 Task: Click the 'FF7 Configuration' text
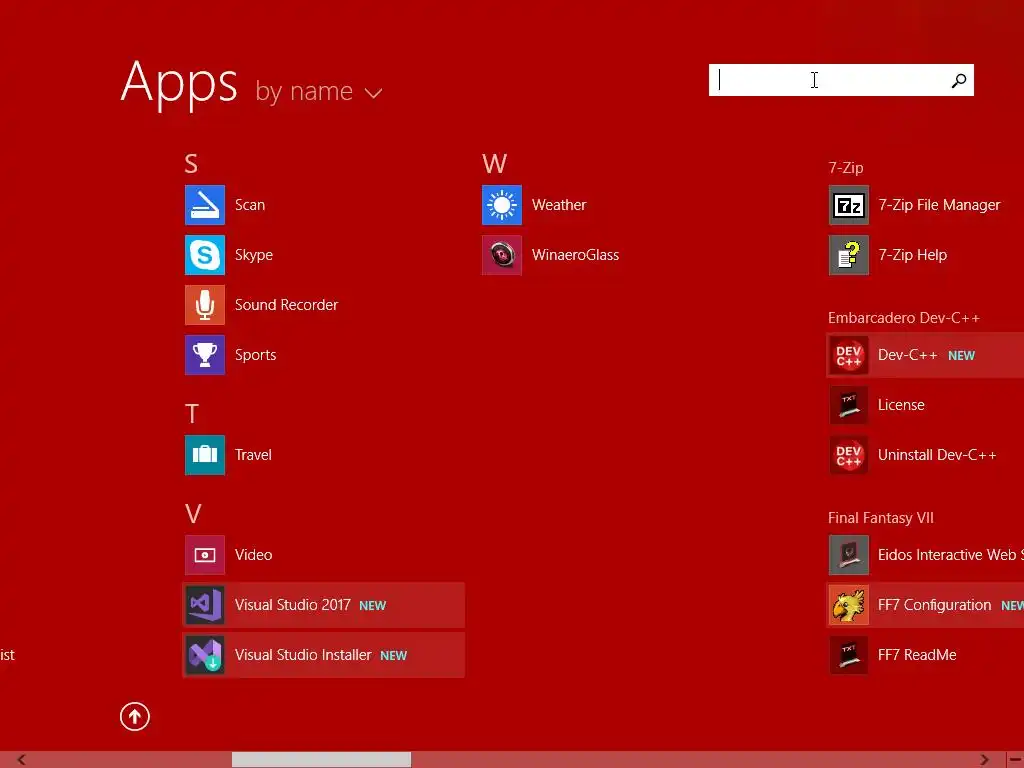click(x=935, y=605)
